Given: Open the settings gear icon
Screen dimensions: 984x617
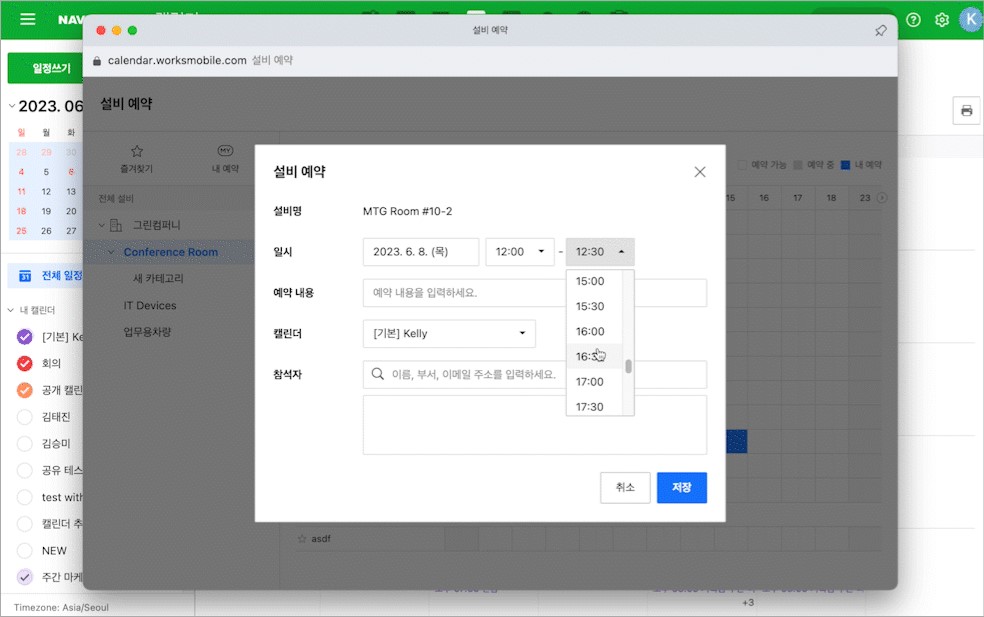Looking at the screenshot, I should click(x=941, y=20).
